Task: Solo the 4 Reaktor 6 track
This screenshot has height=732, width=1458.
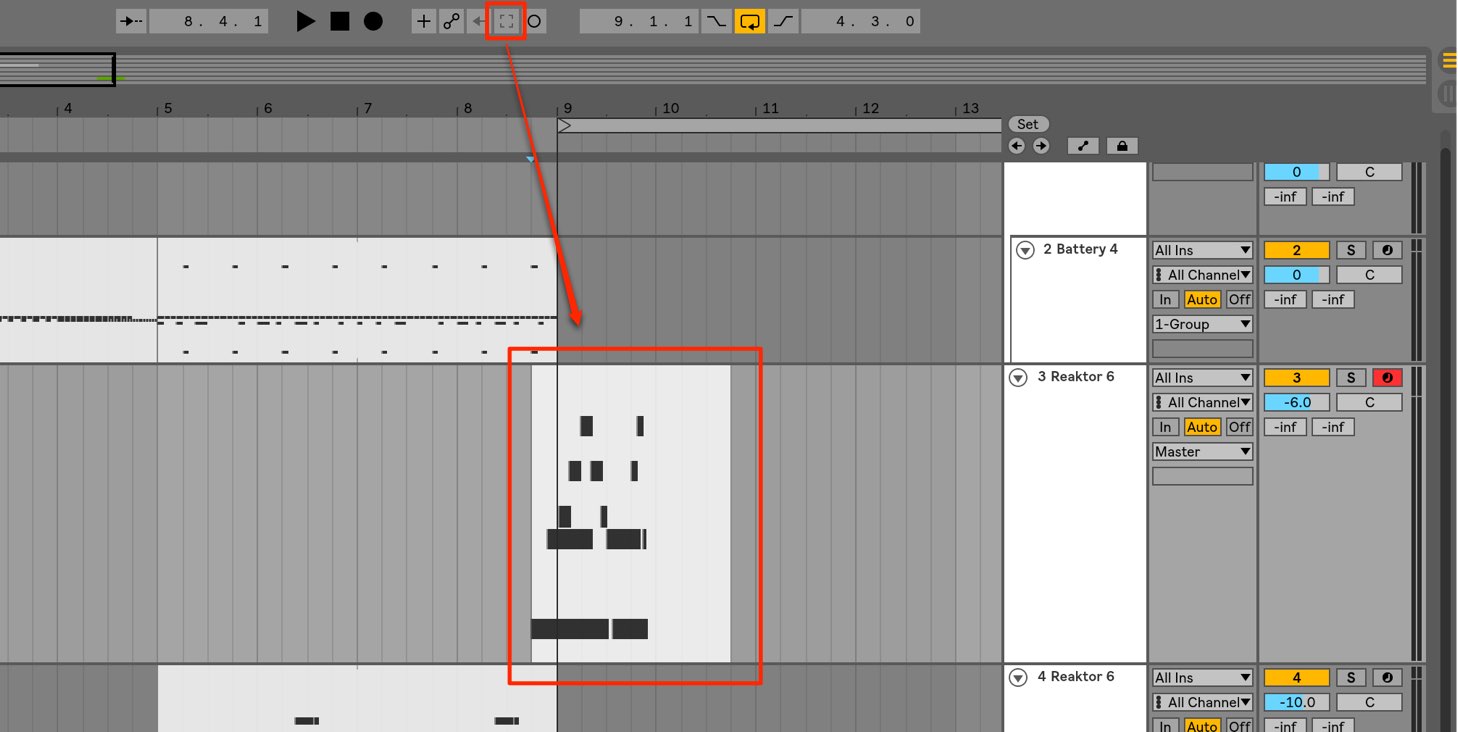Action: (x=1351, y=677)
